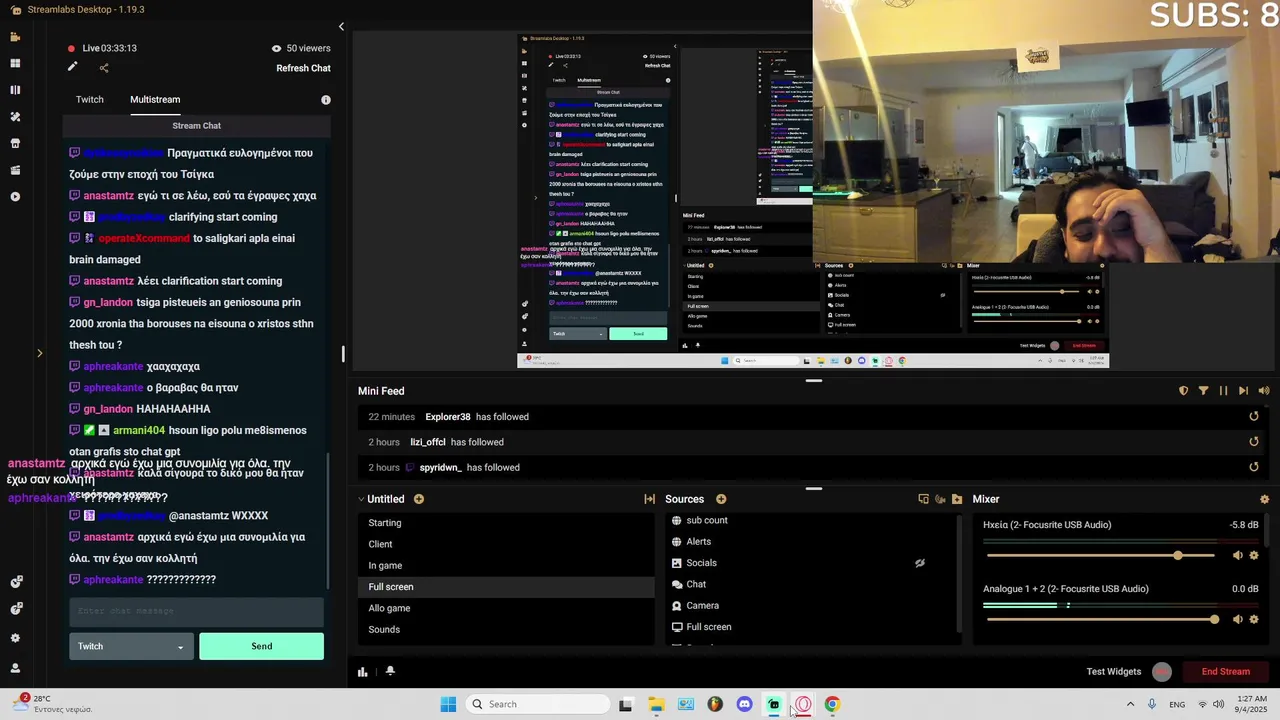Expand the sidebar using the yellow chevron
Viewport: 1280px width, 720px height.
[39, 353]
